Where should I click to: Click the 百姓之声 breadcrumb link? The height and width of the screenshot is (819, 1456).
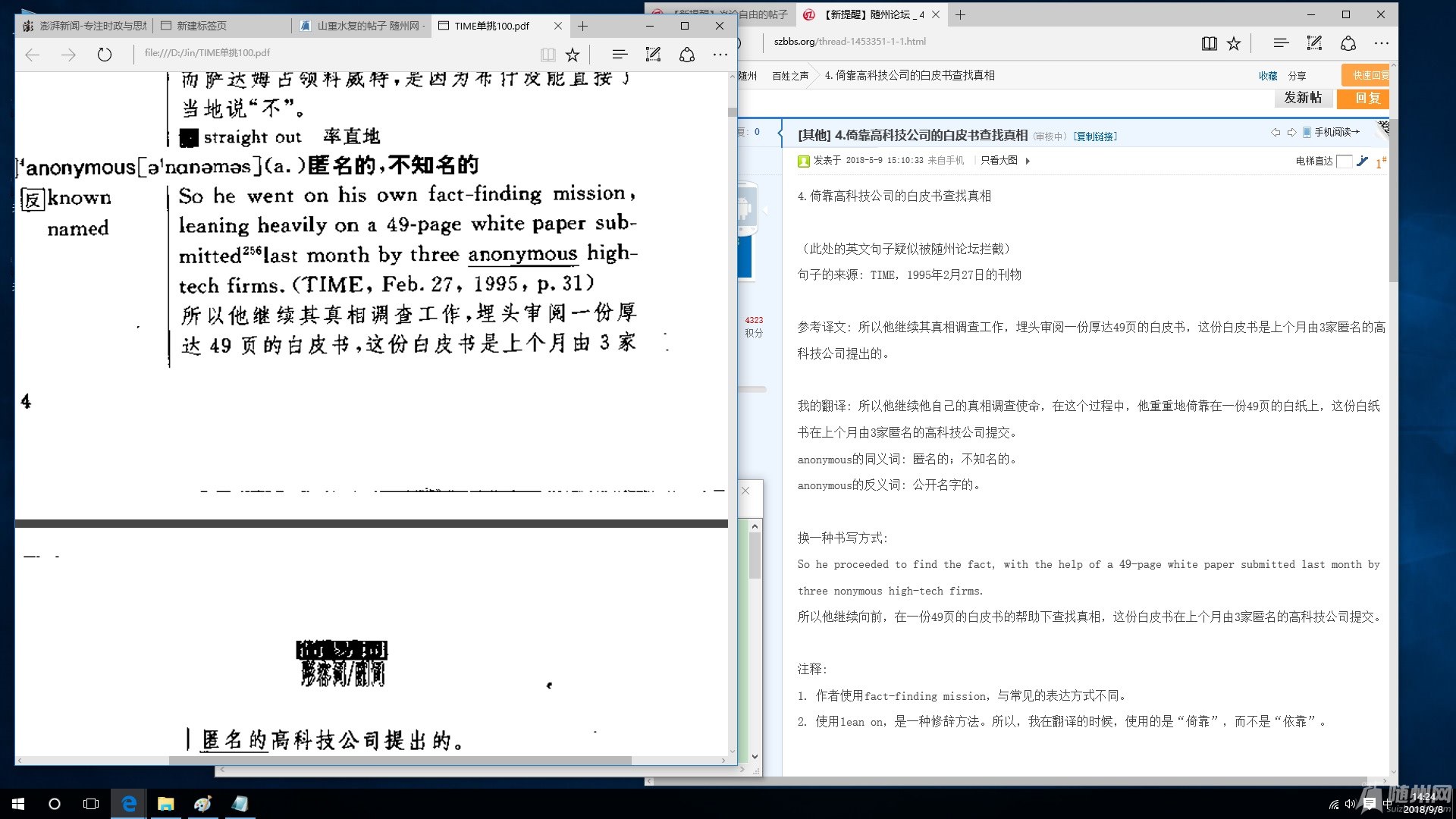pyautogui.click(x=789, y=76)
